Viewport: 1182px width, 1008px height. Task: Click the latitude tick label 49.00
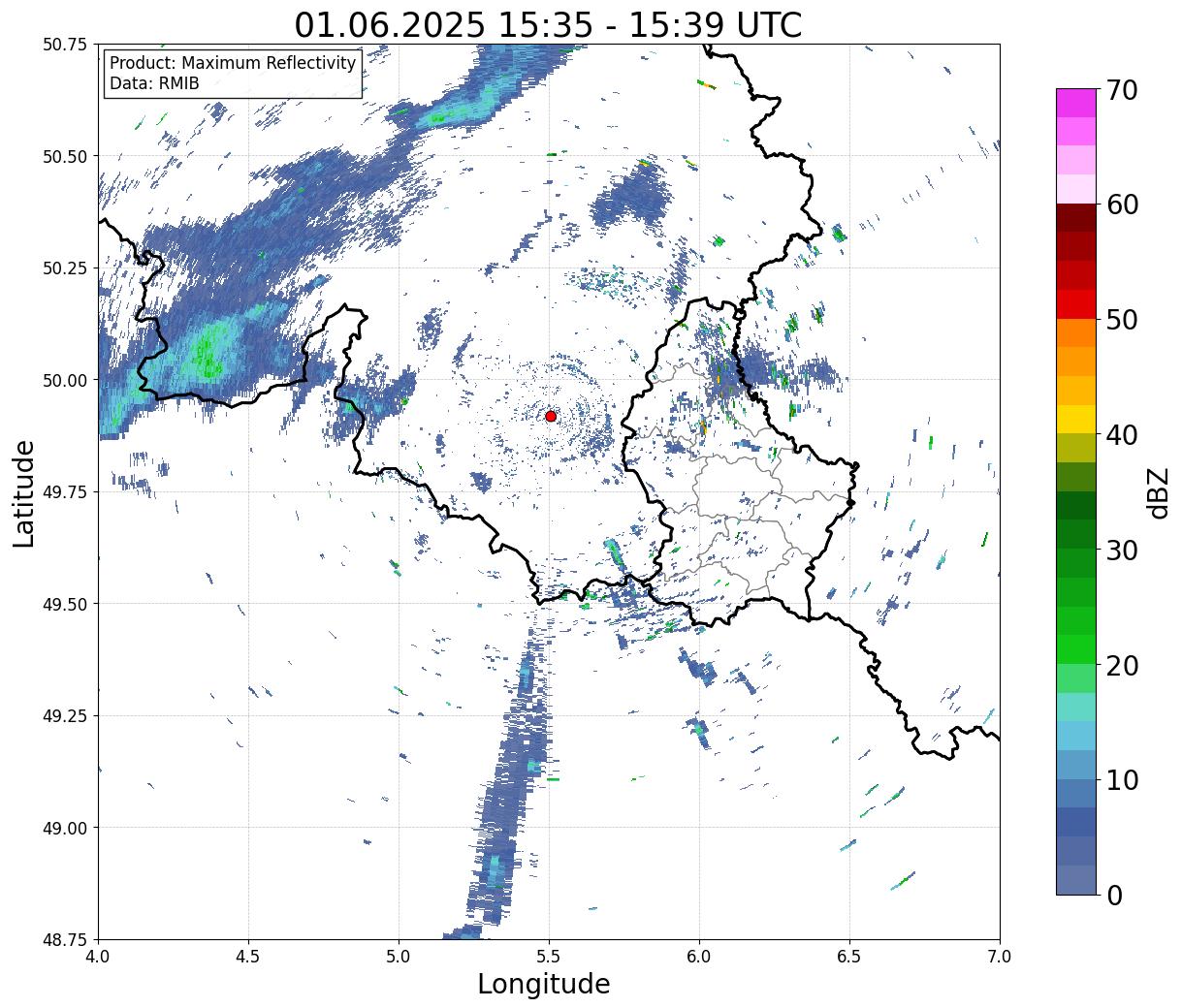point(65,828)
